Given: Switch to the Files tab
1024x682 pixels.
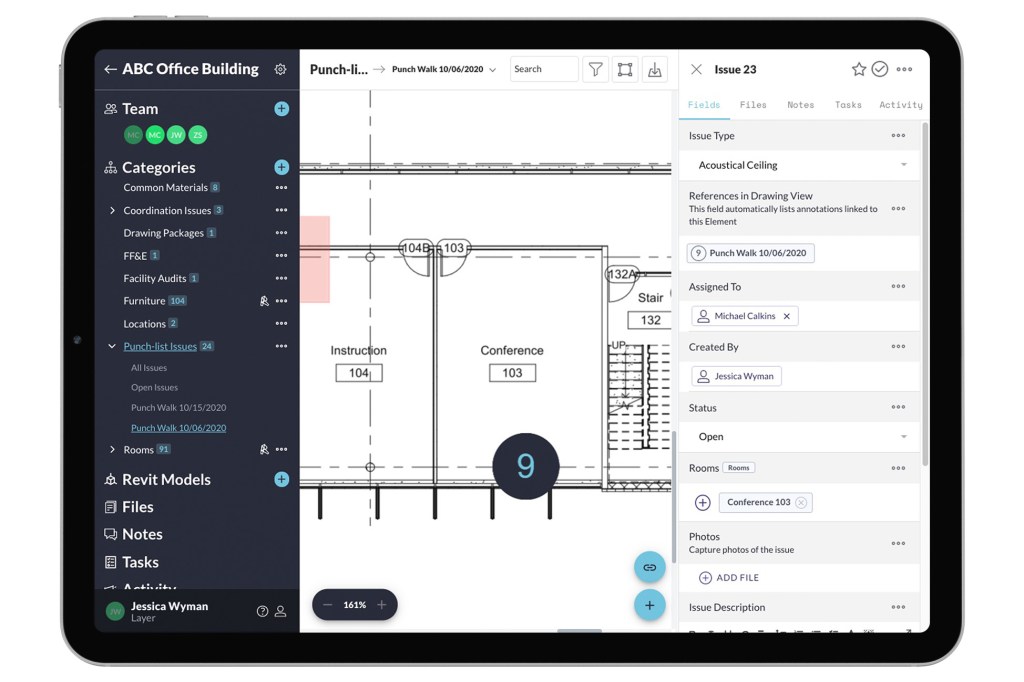Looking at the screenshot, I should (x=753, y=105).
